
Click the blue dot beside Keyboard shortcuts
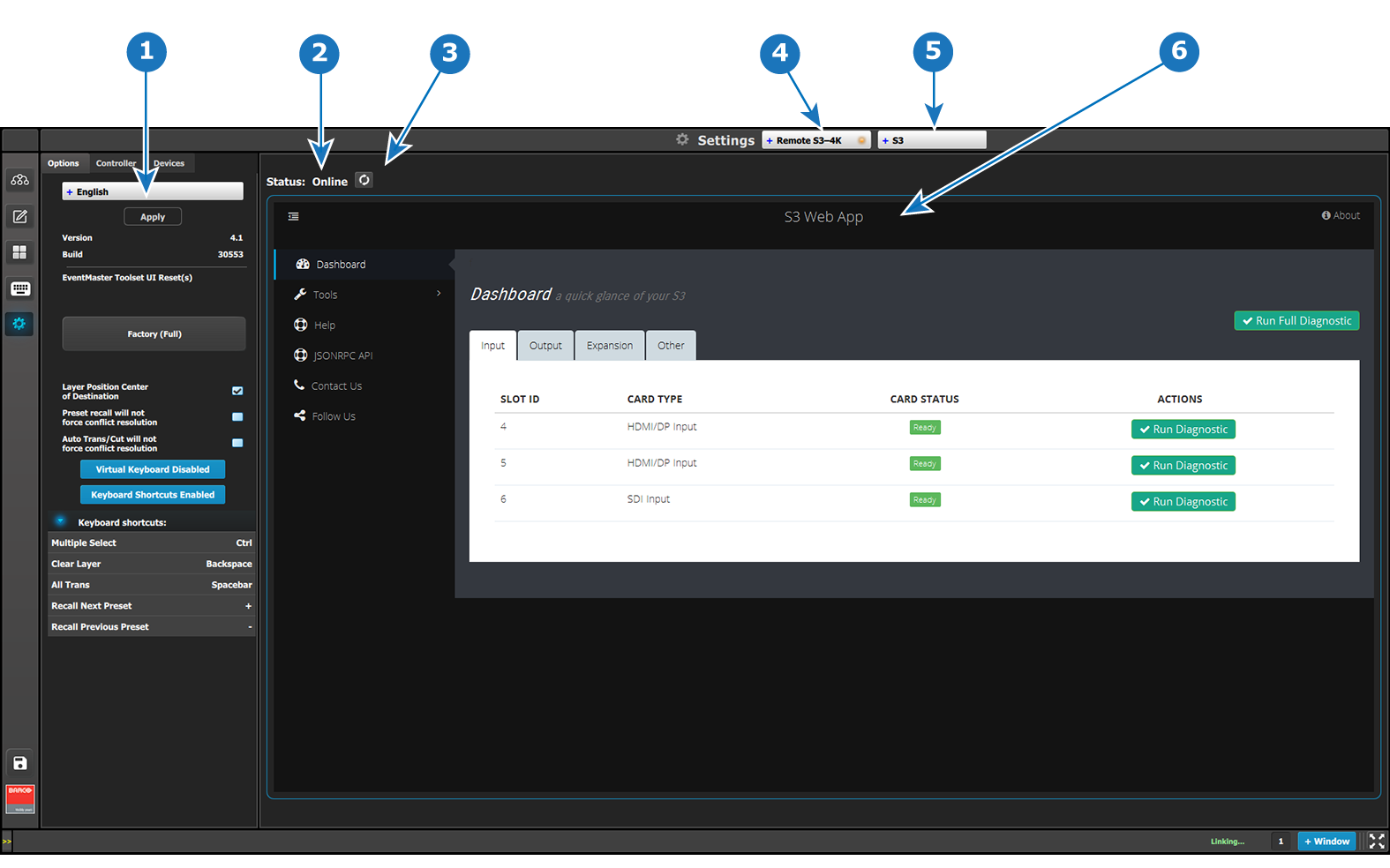[60, 521]
